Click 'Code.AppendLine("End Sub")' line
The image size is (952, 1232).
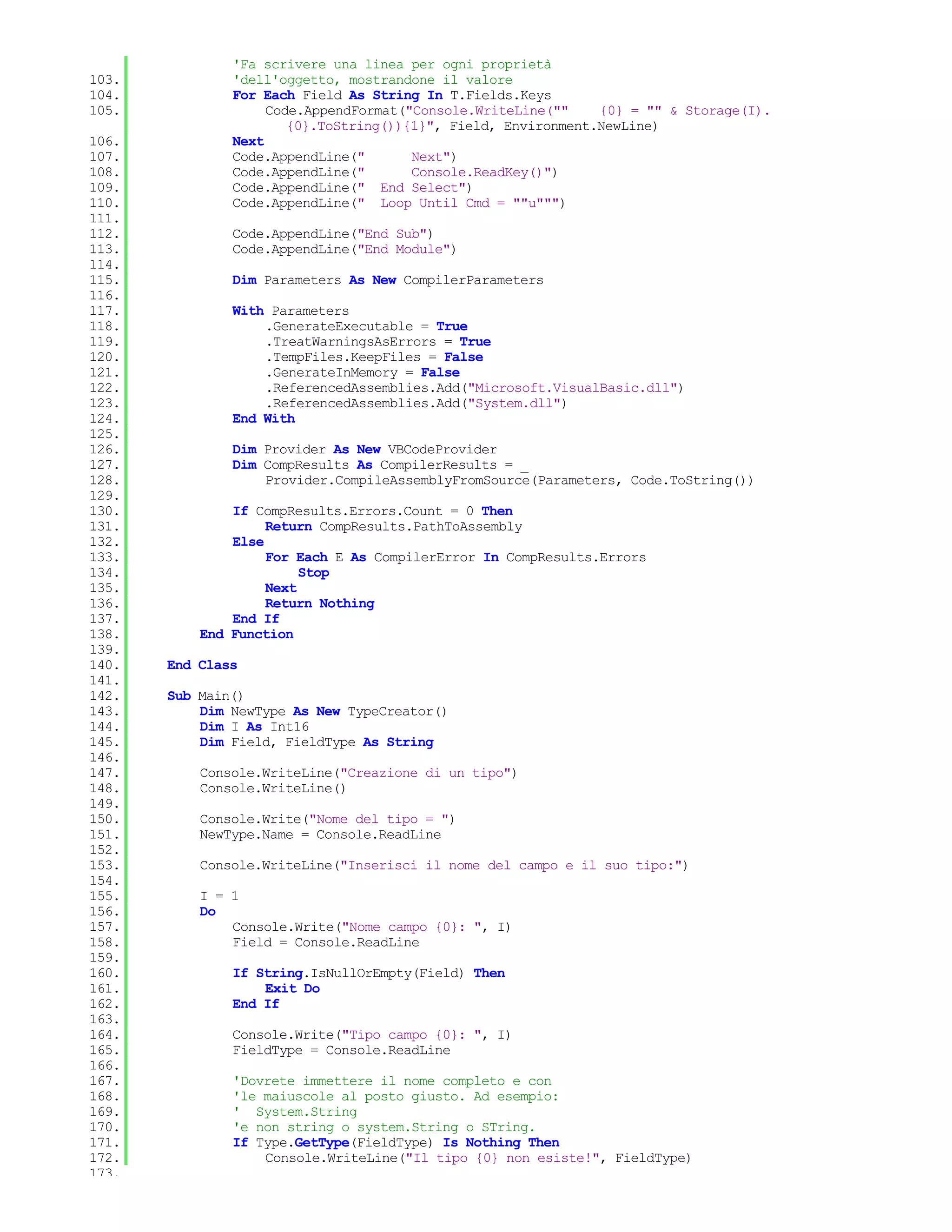click(x=333, y=234)
